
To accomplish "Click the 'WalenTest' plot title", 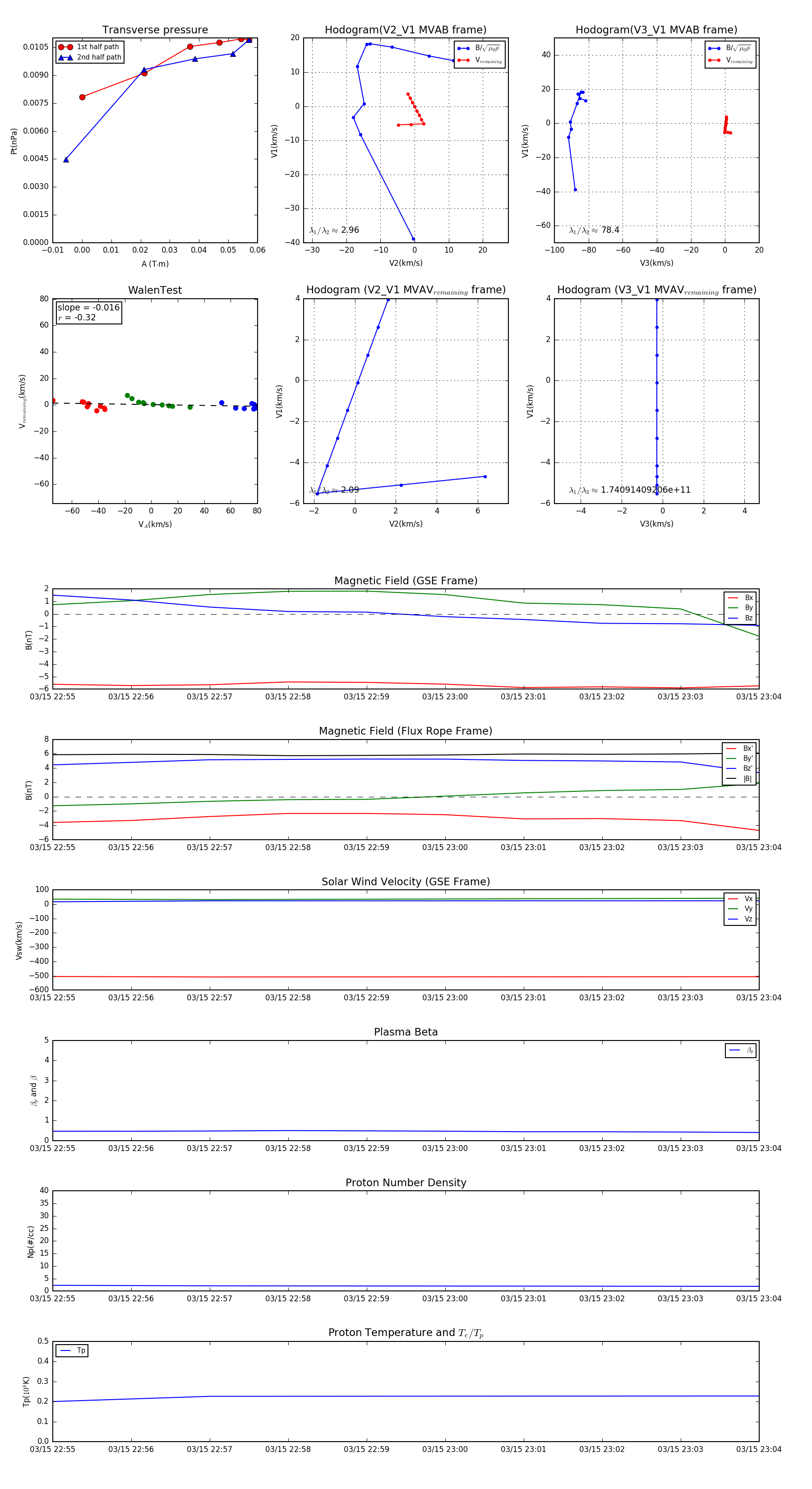I will [x=155, y=290].
